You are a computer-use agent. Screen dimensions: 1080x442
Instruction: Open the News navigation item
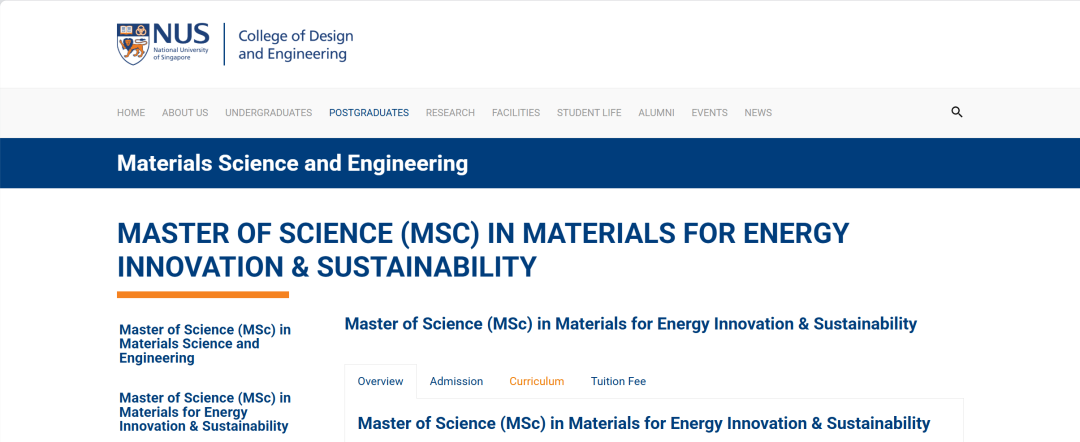[758, 113]
